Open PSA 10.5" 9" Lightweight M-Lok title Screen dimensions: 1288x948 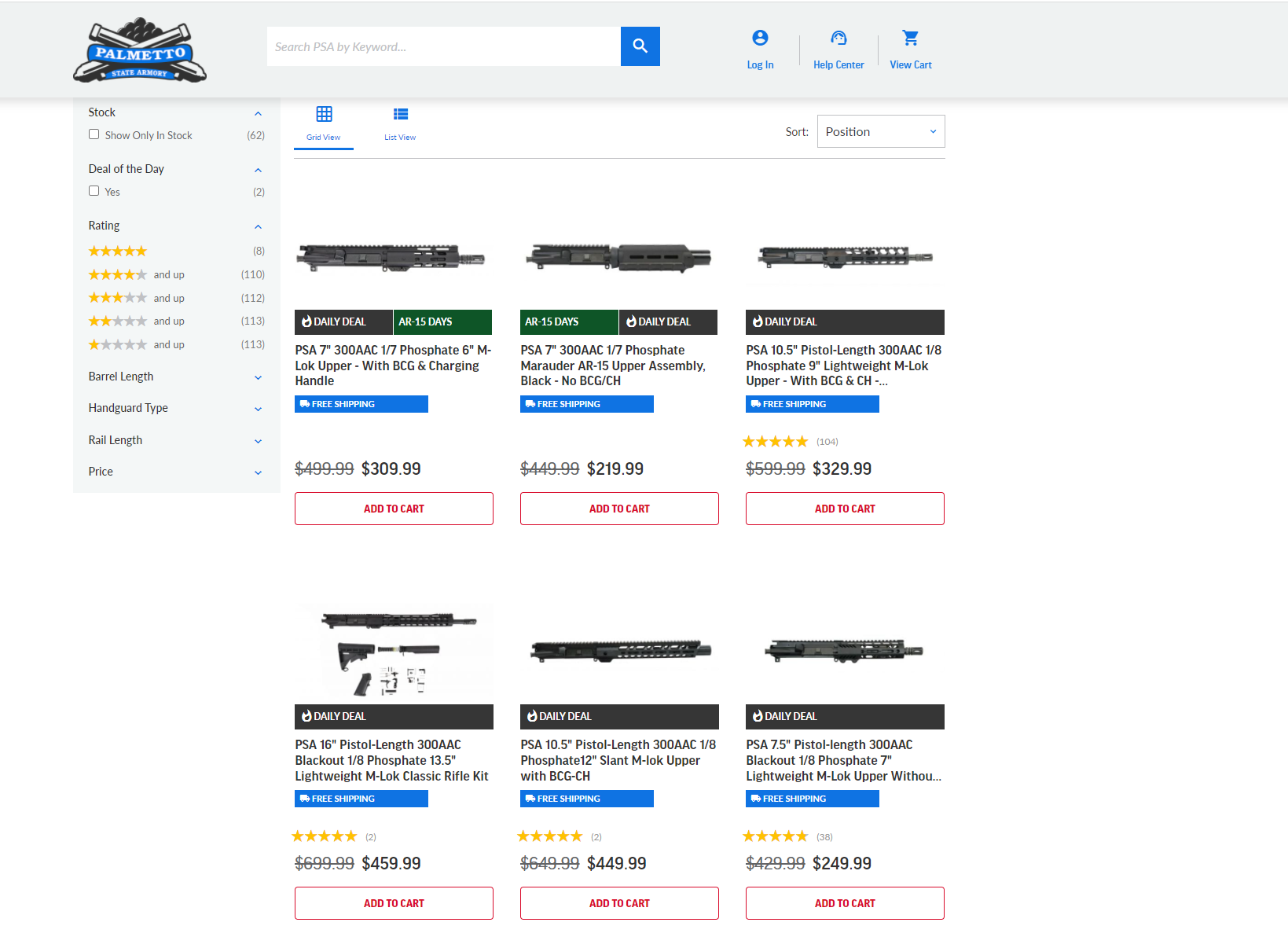tap(844, 366)
